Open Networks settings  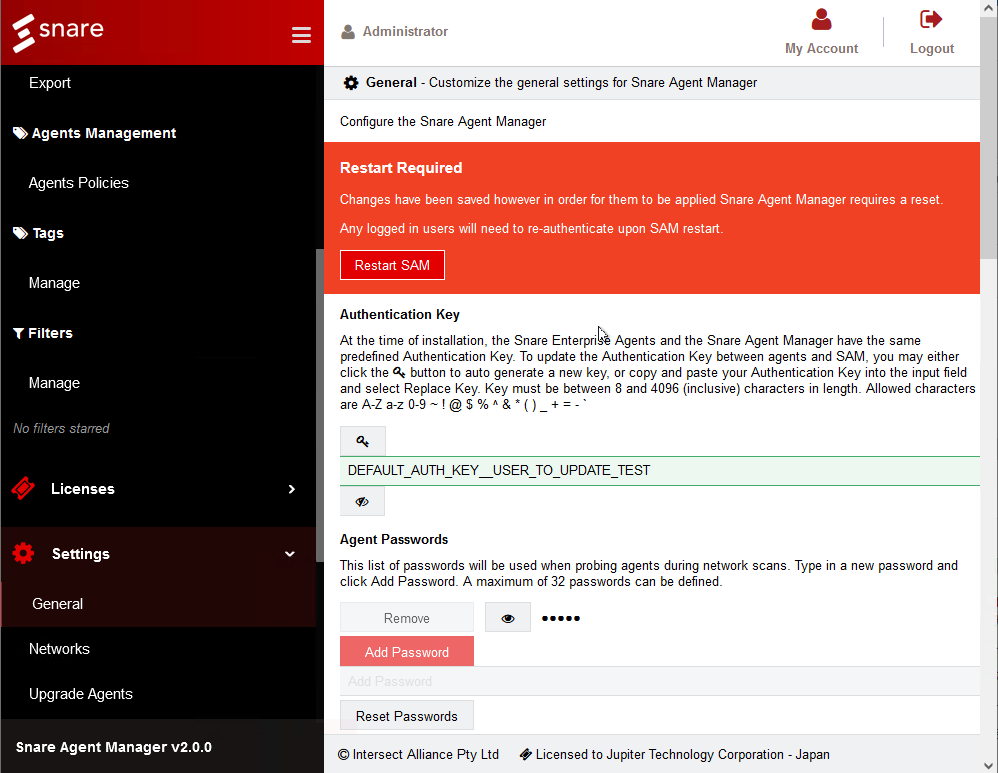(59, 649)
